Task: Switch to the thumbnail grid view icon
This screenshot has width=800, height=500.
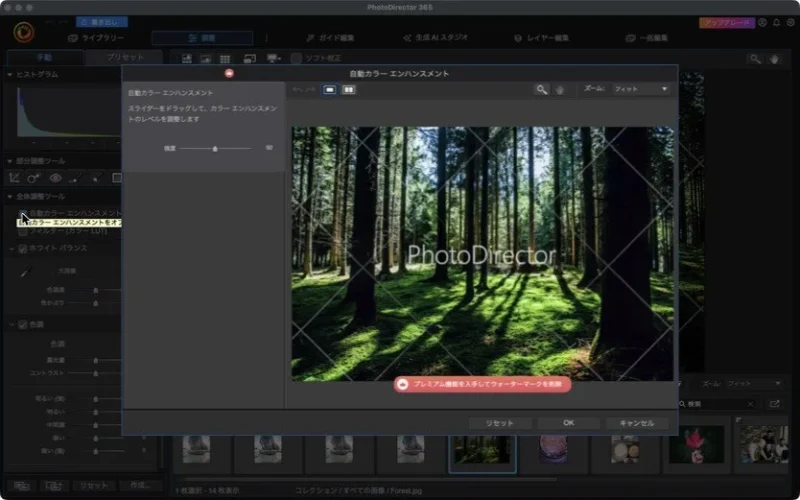Action: 225,59
